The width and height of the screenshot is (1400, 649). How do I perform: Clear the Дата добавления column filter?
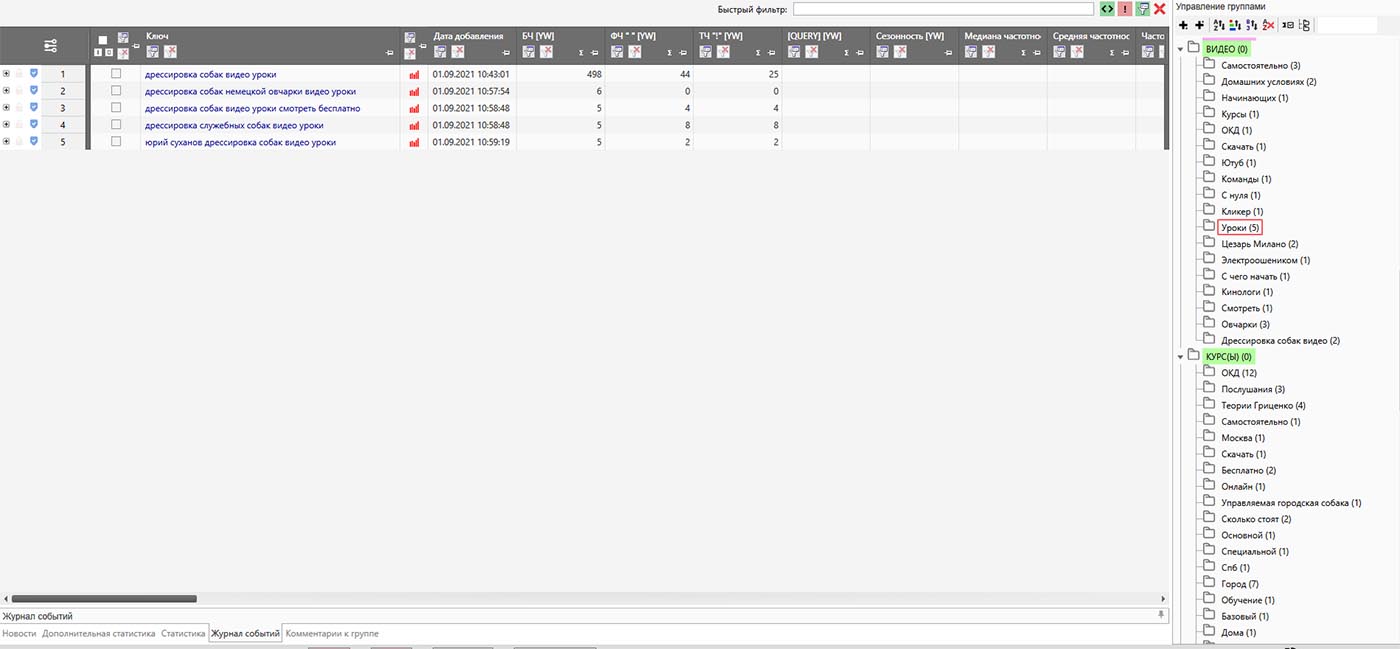458,51
